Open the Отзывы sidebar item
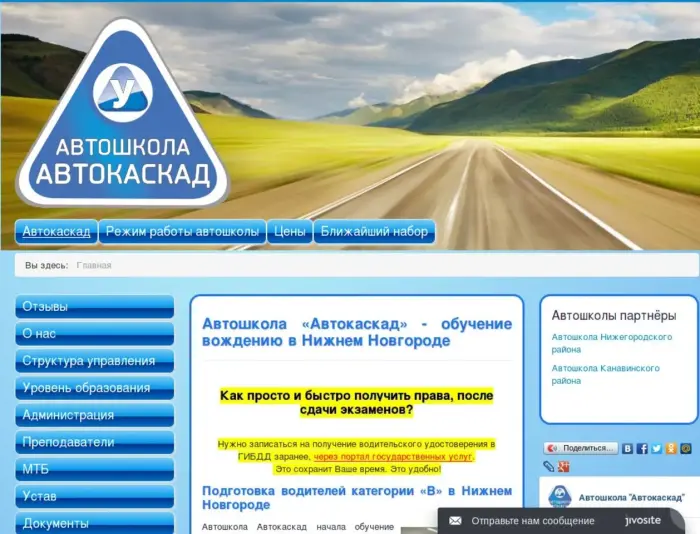700x534 pixels. point(94,306)
